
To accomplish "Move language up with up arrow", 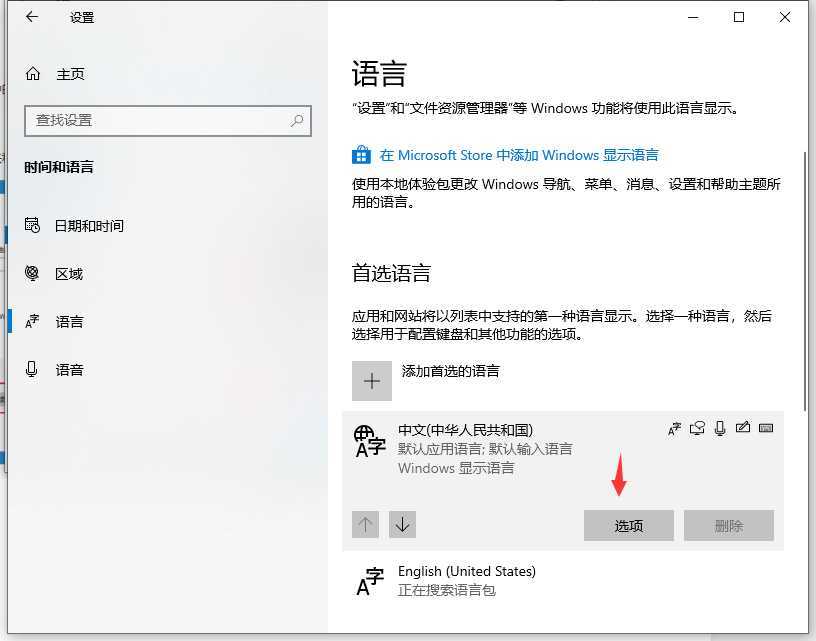I will (x=365, y=524).
